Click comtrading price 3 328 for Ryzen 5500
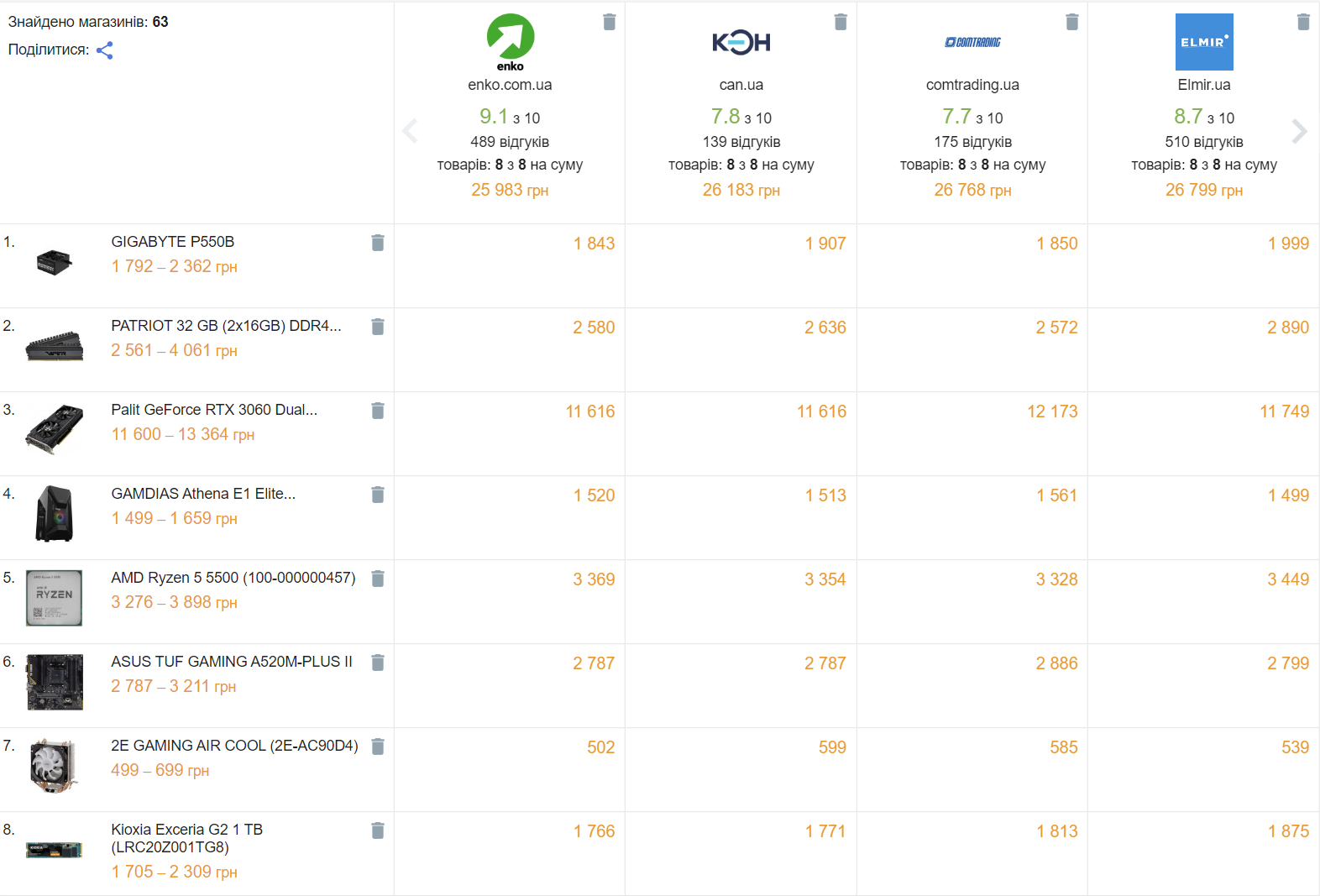Screen dimensions: 1320x896 (x=1056, y=579)
